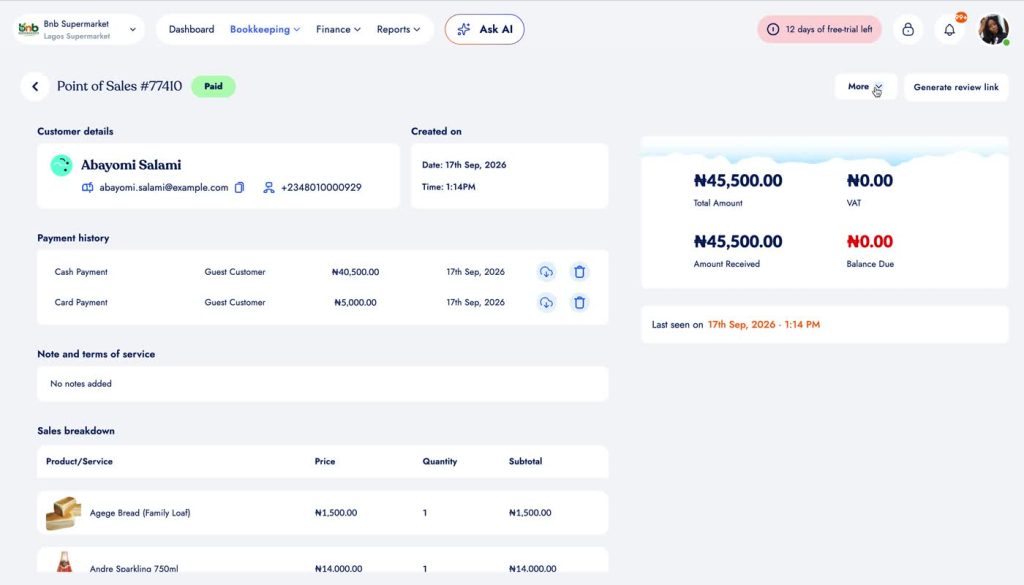Delete the Cash Payment entry
Image resolution: width=1024 pixels, height=585 pixels.
coord(579,272)
